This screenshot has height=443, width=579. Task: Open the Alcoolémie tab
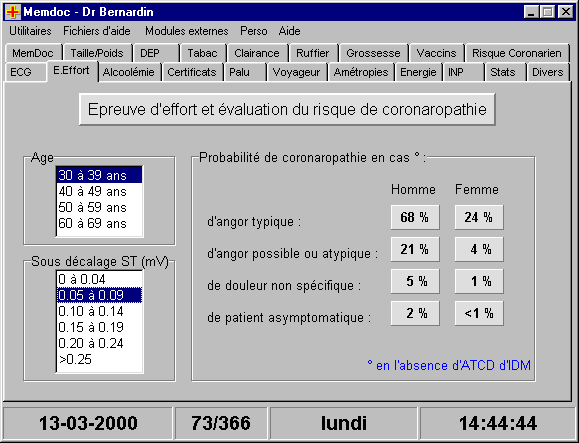pos(129,72)
